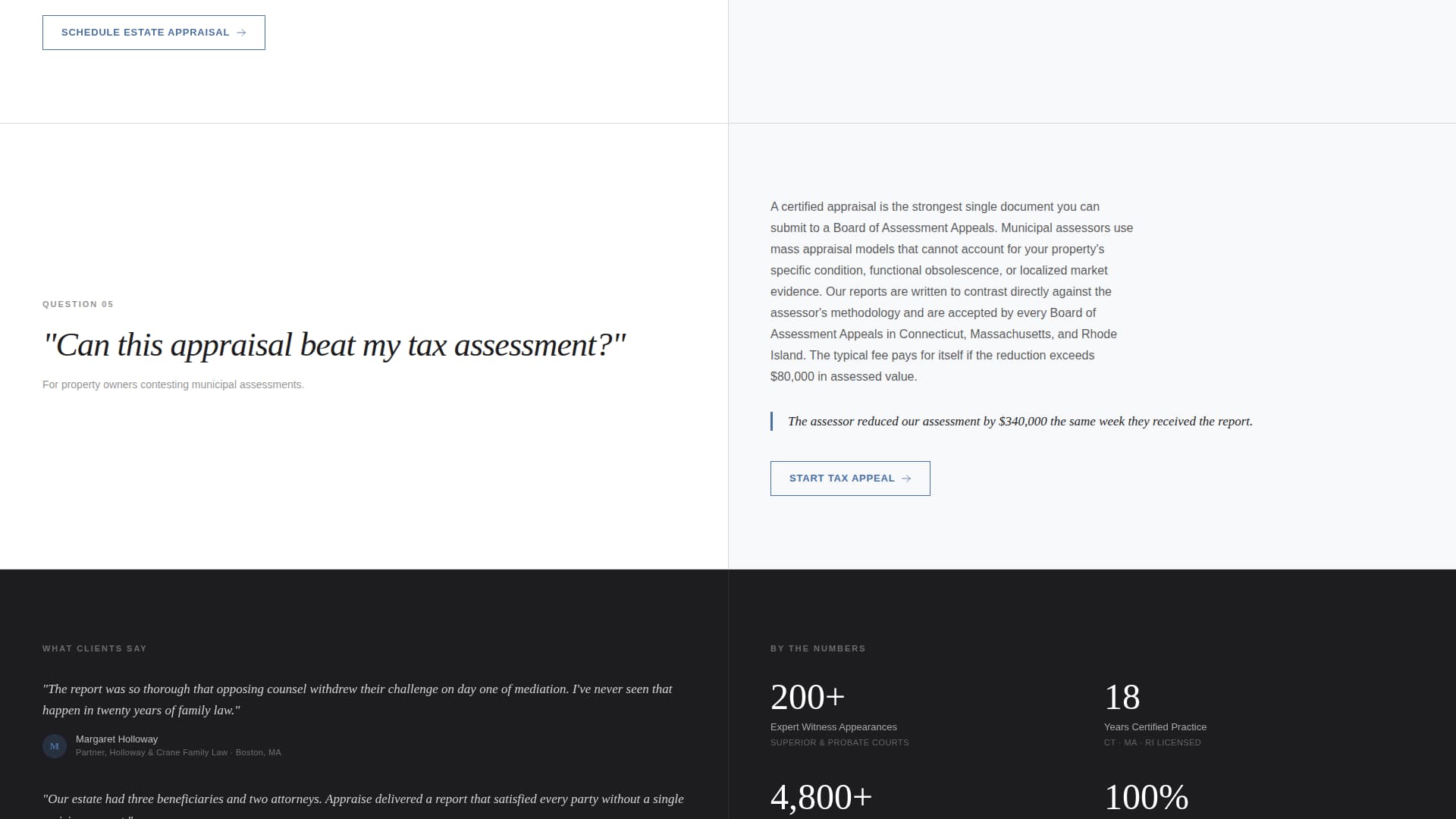Select the 4,800+ statistic figure
The image size is (1456, 819).
click(x=821, y=797)
